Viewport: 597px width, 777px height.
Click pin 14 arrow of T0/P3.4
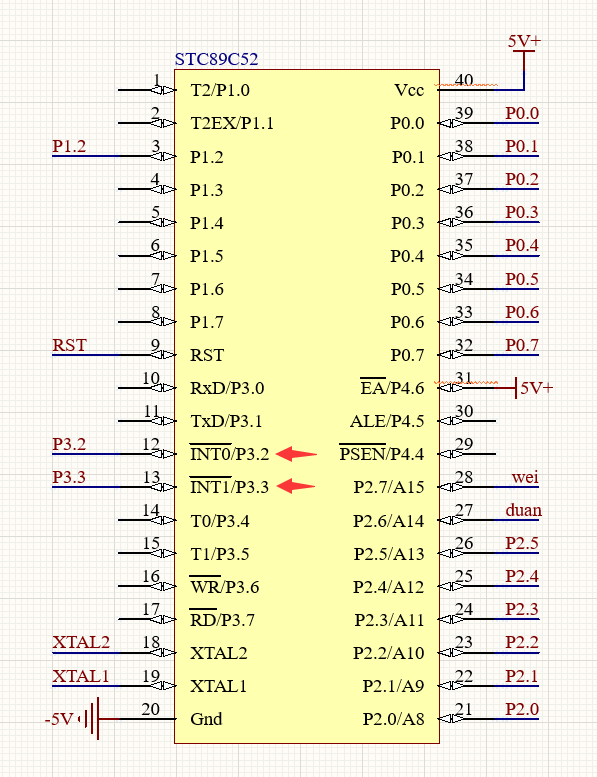[x=163, y=520]
